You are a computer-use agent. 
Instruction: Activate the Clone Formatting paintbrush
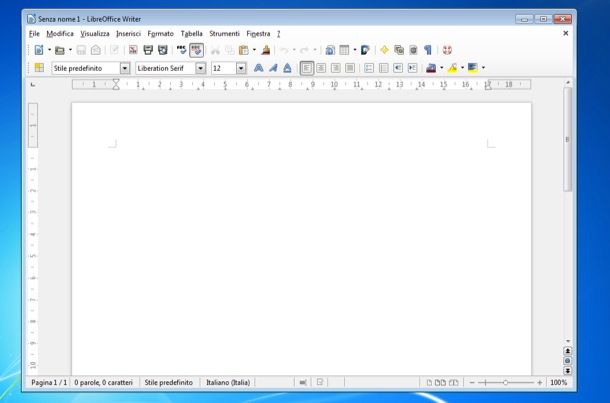(x=266, y=50)
